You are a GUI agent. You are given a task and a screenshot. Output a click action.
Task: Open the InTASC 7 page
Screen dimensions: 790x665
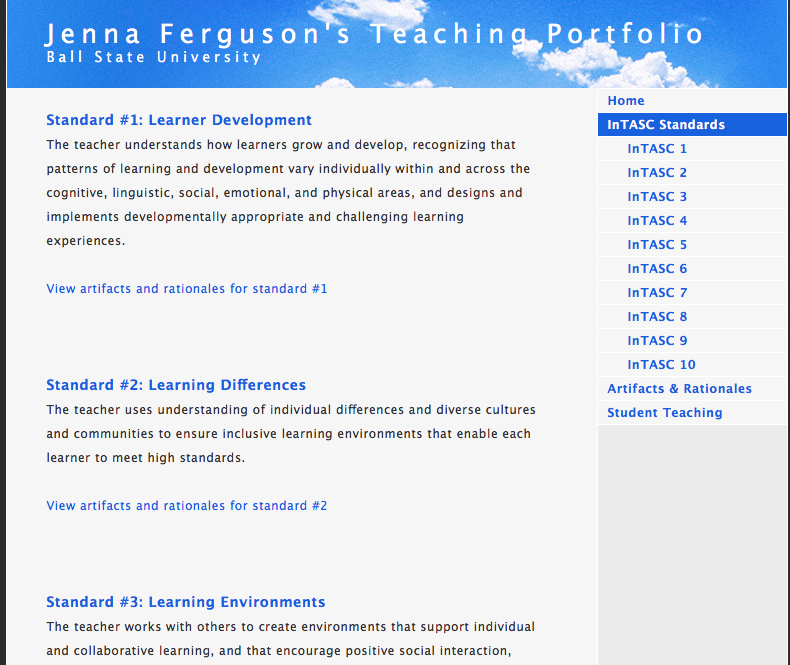click(657, 293)
